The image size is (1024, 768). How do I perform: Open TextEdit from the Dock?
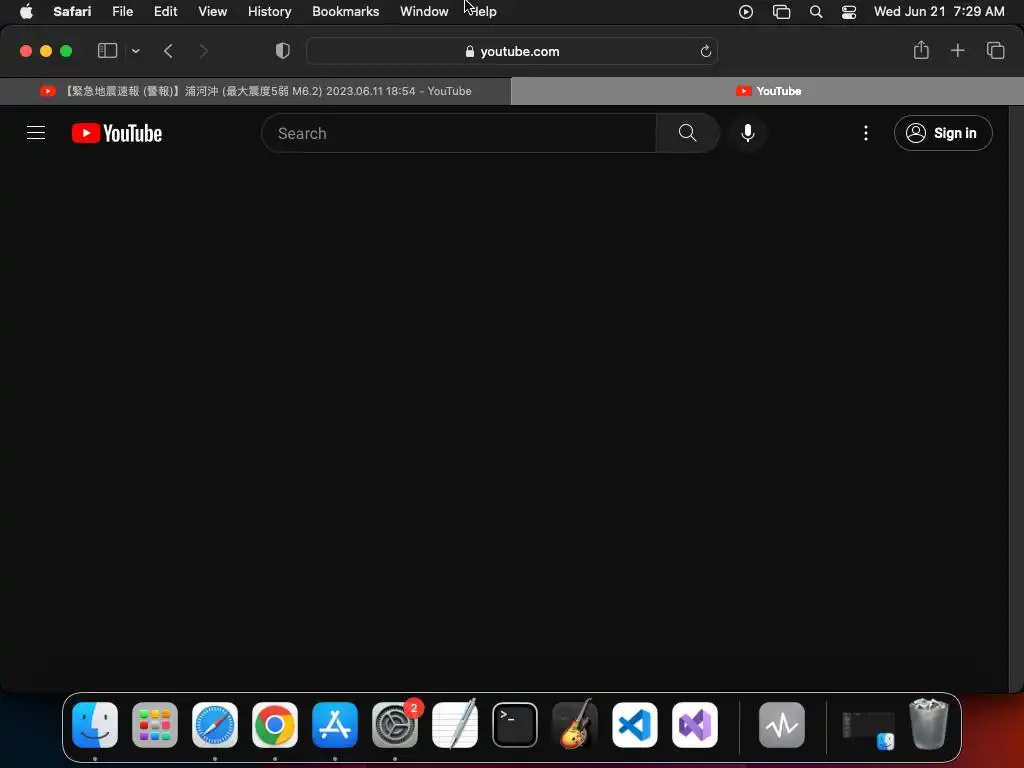tap(455, 725)
